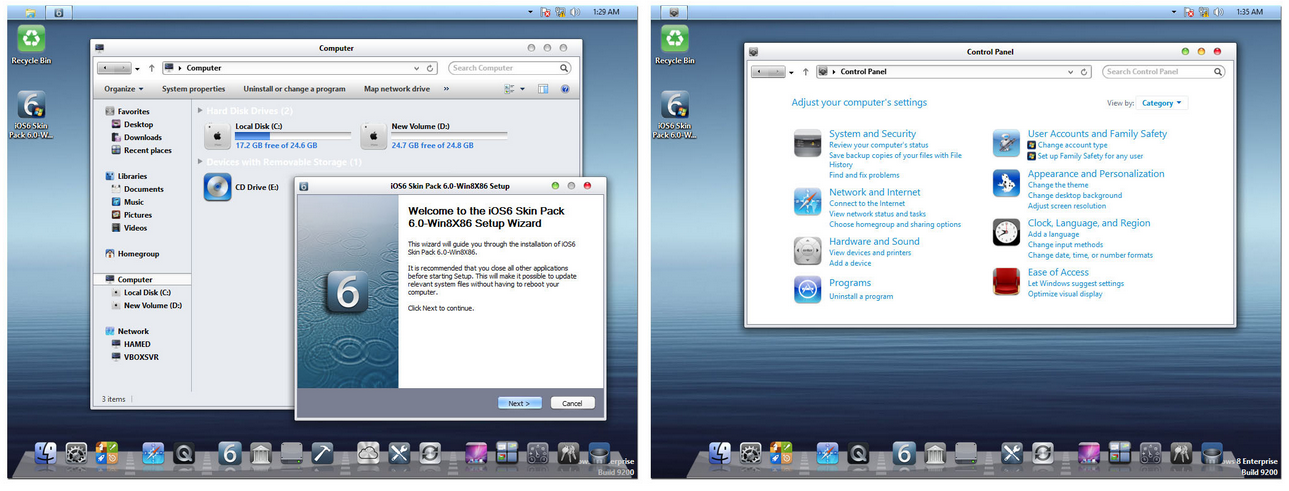The height and width of the screenshot is (491, 1289).
Task: Click Uninstall or change a program
Action: 295,89
